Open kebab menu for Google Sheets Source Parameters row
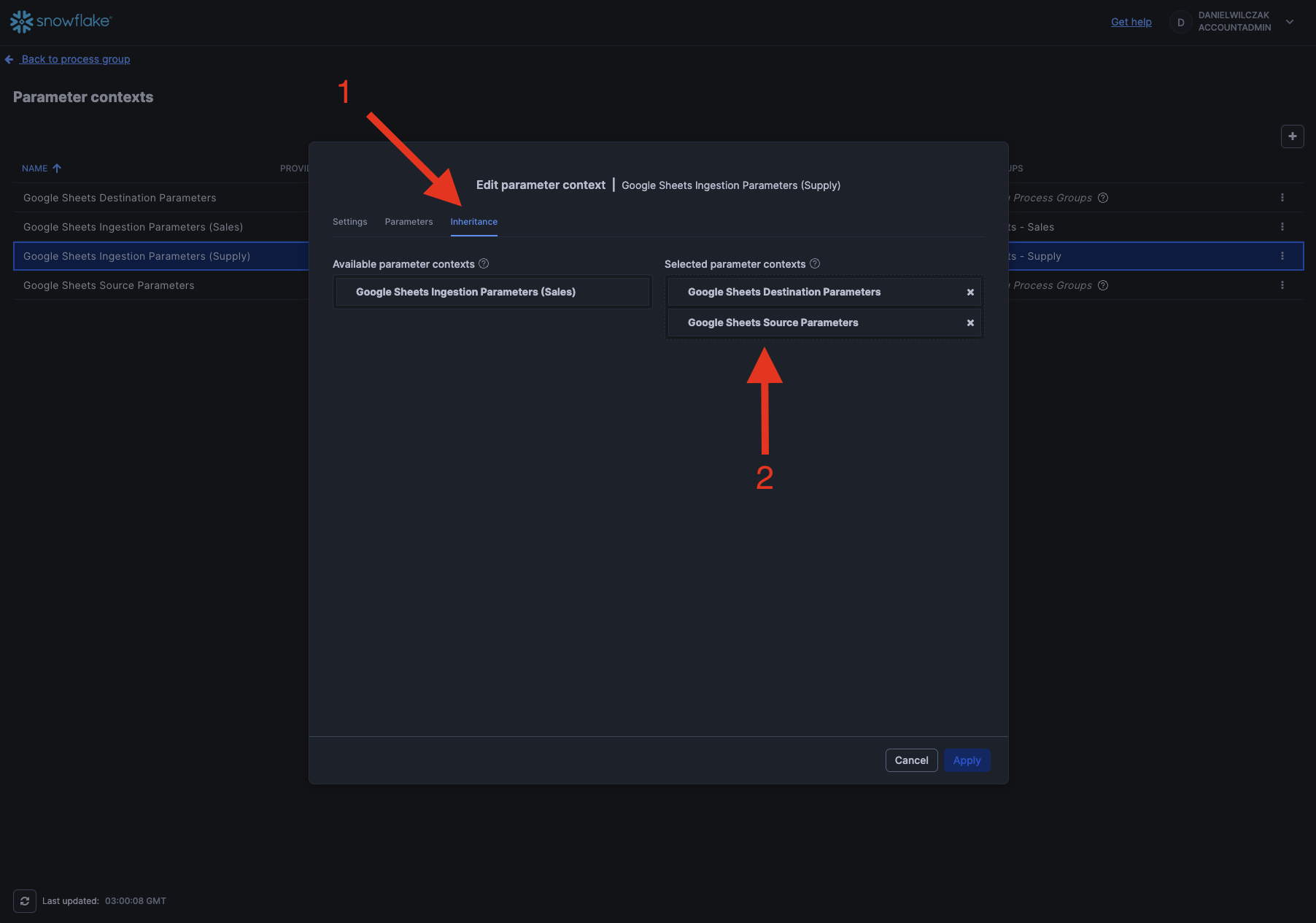The image size is (1316, 923). tap(1282, 285)
